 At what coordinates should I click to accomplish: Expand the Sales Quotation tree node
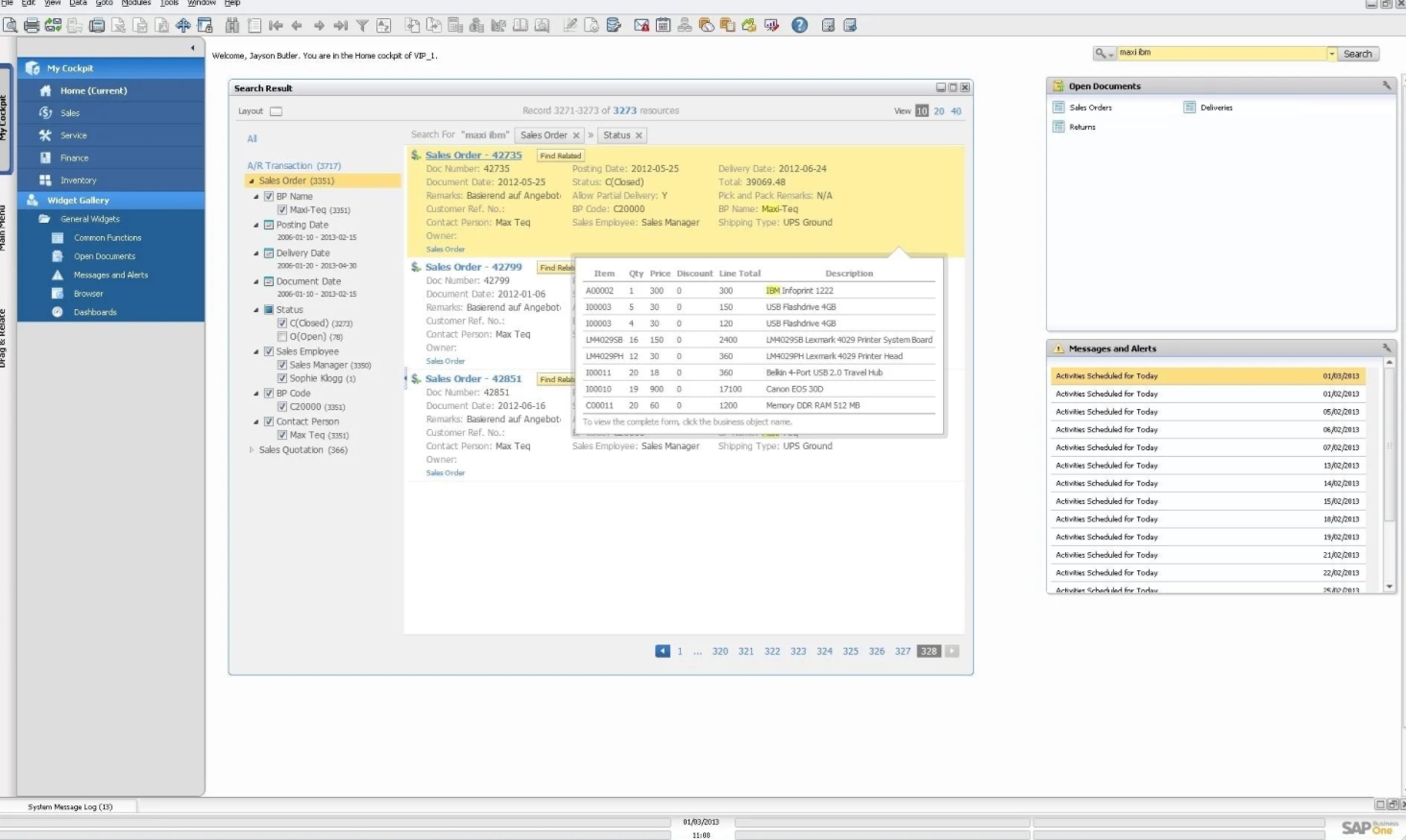coord(252,450)
